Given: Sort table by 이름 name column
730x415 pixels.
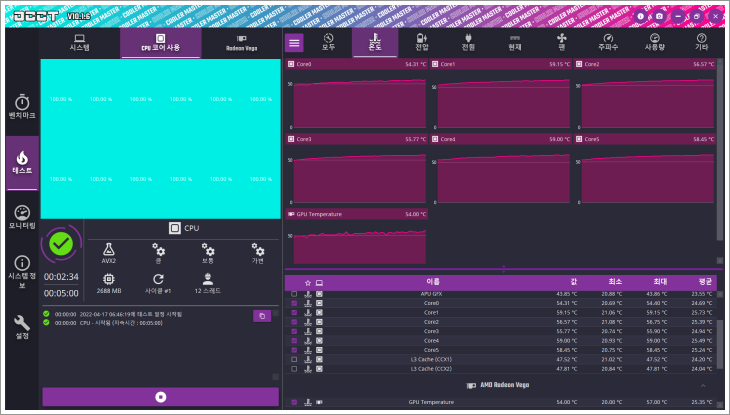Looking at the screenshot, I should click(x=433, y=282).
